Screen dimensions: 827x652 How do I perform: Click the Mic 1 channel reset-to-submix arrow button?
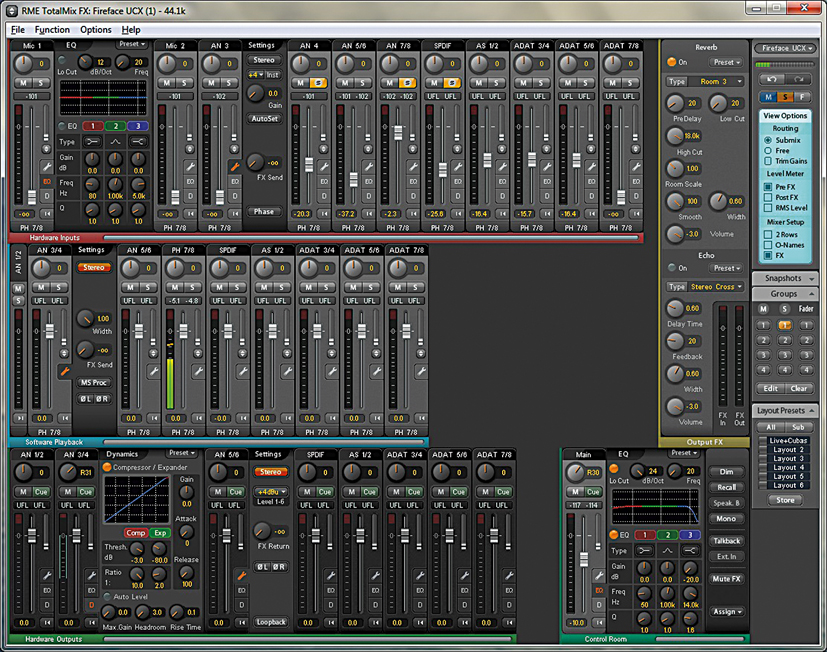pos(47,214)
